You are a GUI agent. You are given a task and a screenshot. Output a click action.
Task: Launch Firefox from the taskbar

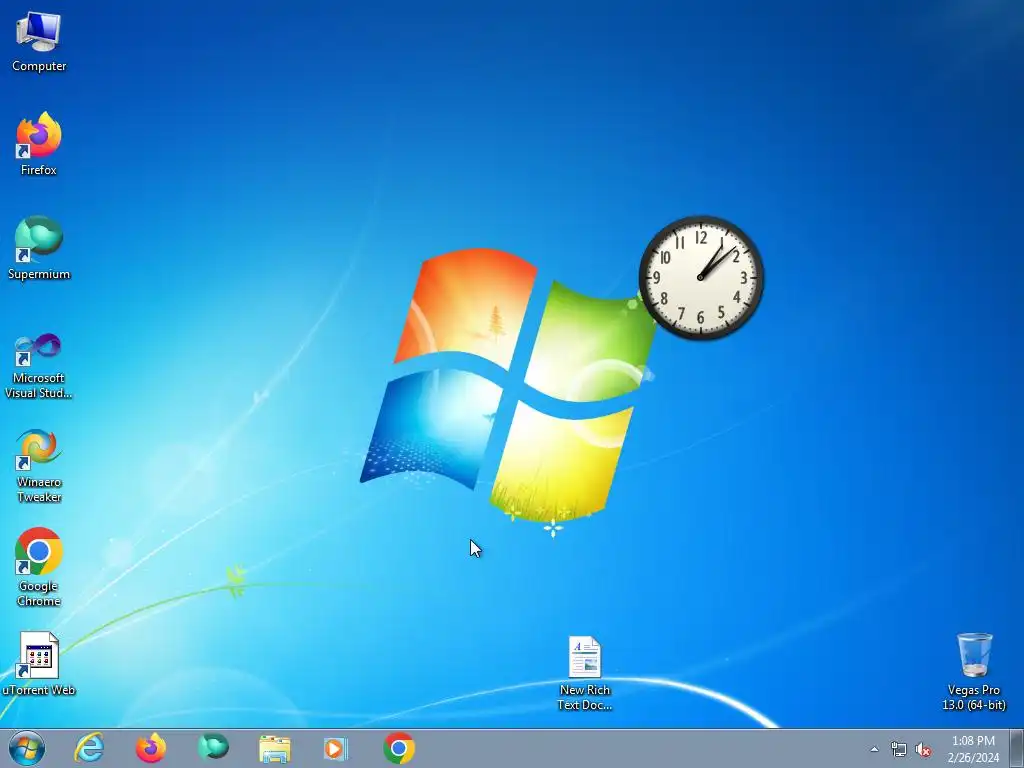[x=151, y=748]
